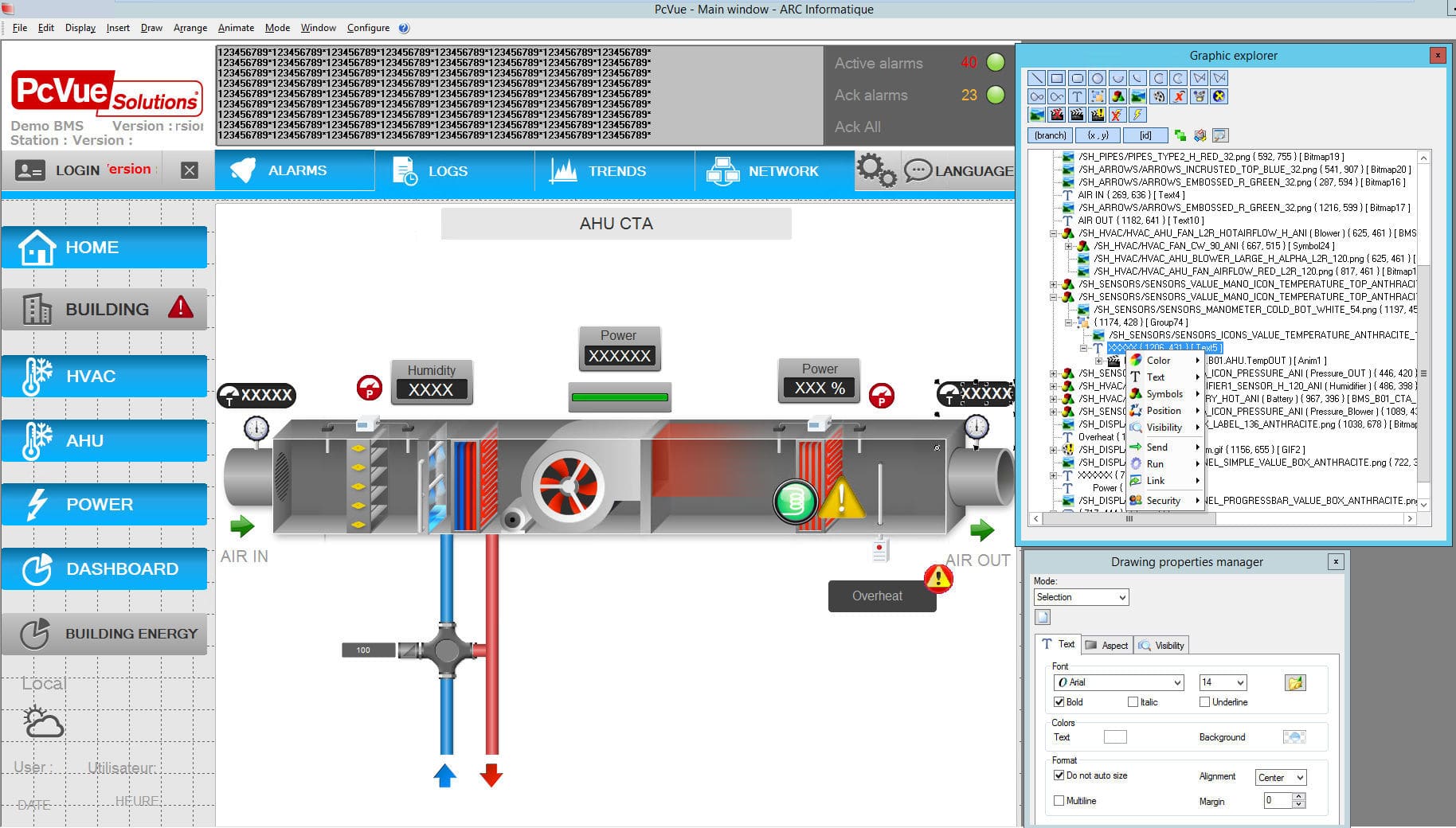The height and width of the screenshot is (828, 1456).
Task: Click the lightning (events) icon in Graphic explorer toolbar
Action: pyautogui.click(x=1137, y=115)
